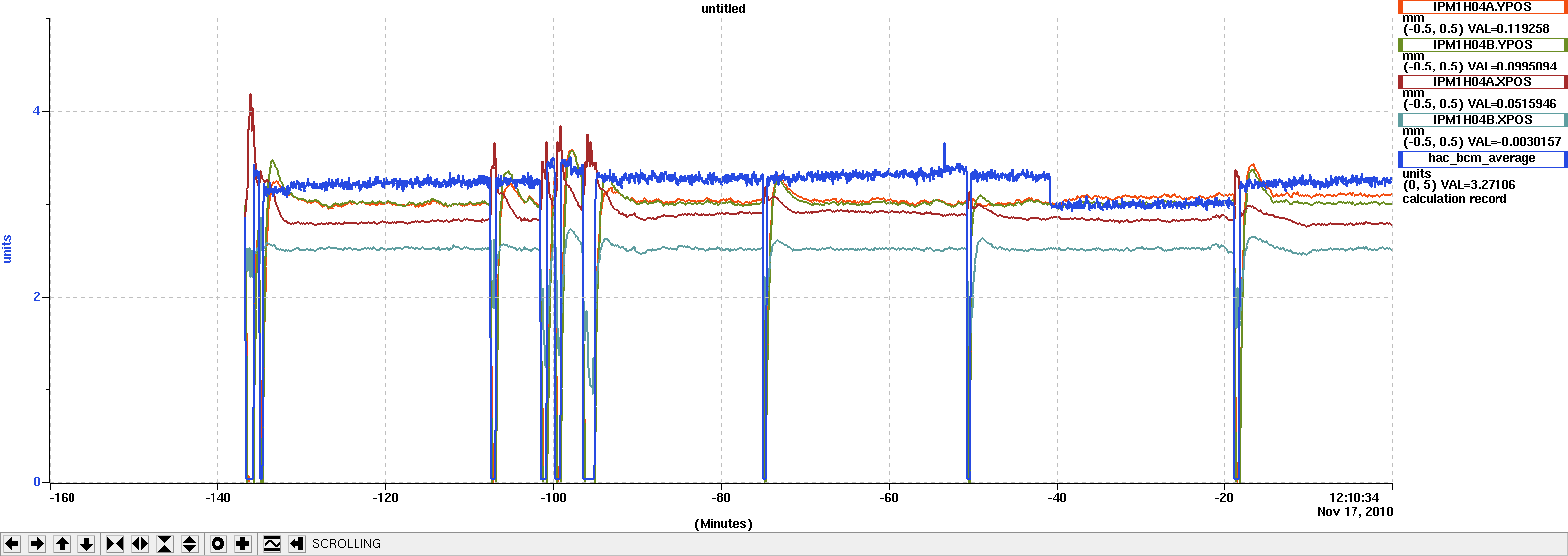The height and width of the screenshot is (556, 1568).
Task: Click the VAL=0.0995094 reading
Action: click(1512, 67)
